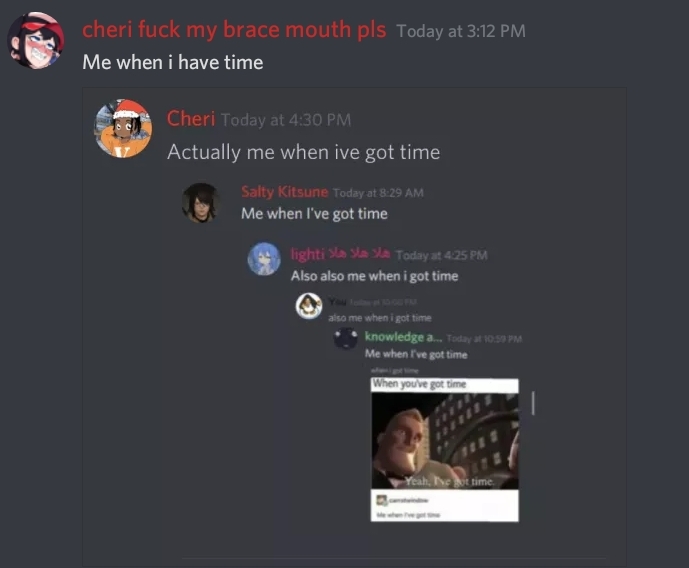
Task: Select the "Salty Kitsune" username
Action: coord(284,192)
